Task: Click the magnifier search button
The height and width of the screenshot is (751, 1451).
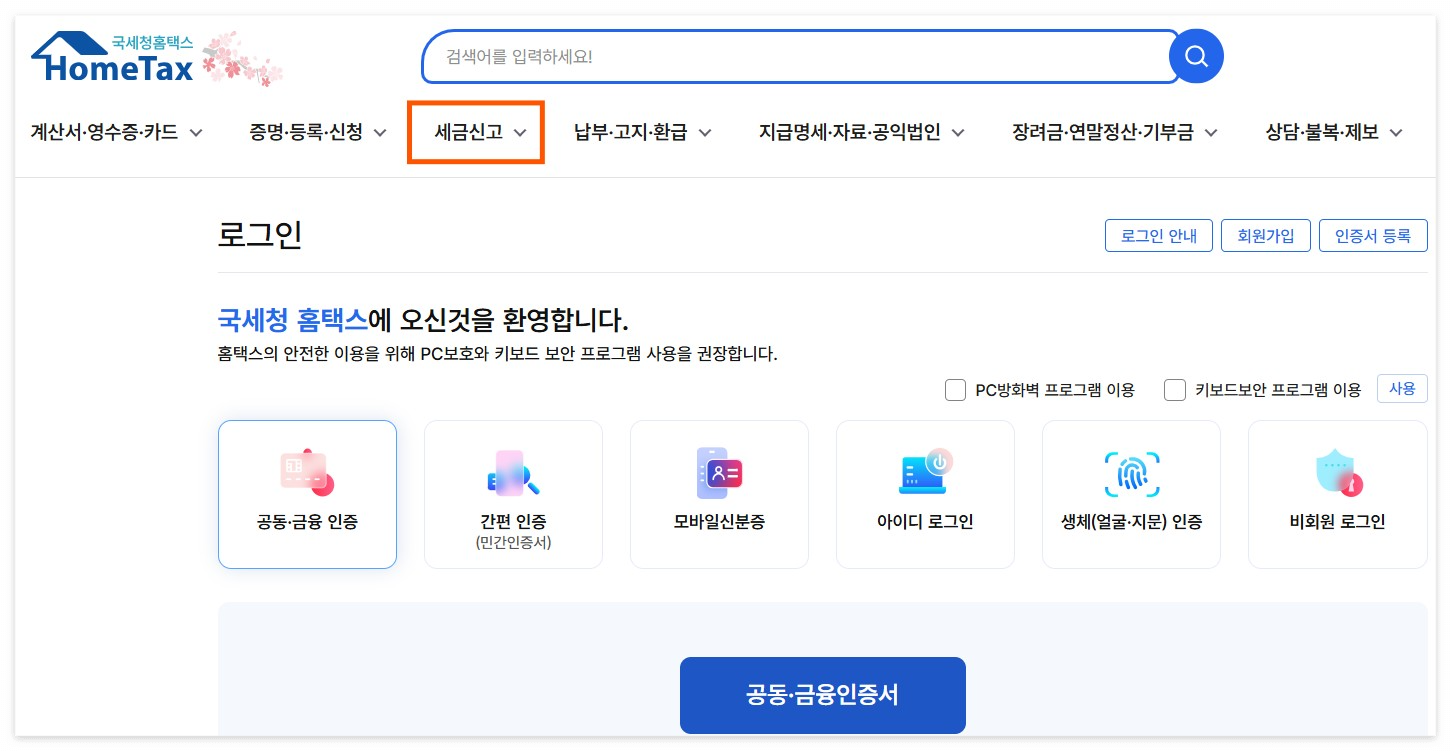Action: (x=1196, y=56)
